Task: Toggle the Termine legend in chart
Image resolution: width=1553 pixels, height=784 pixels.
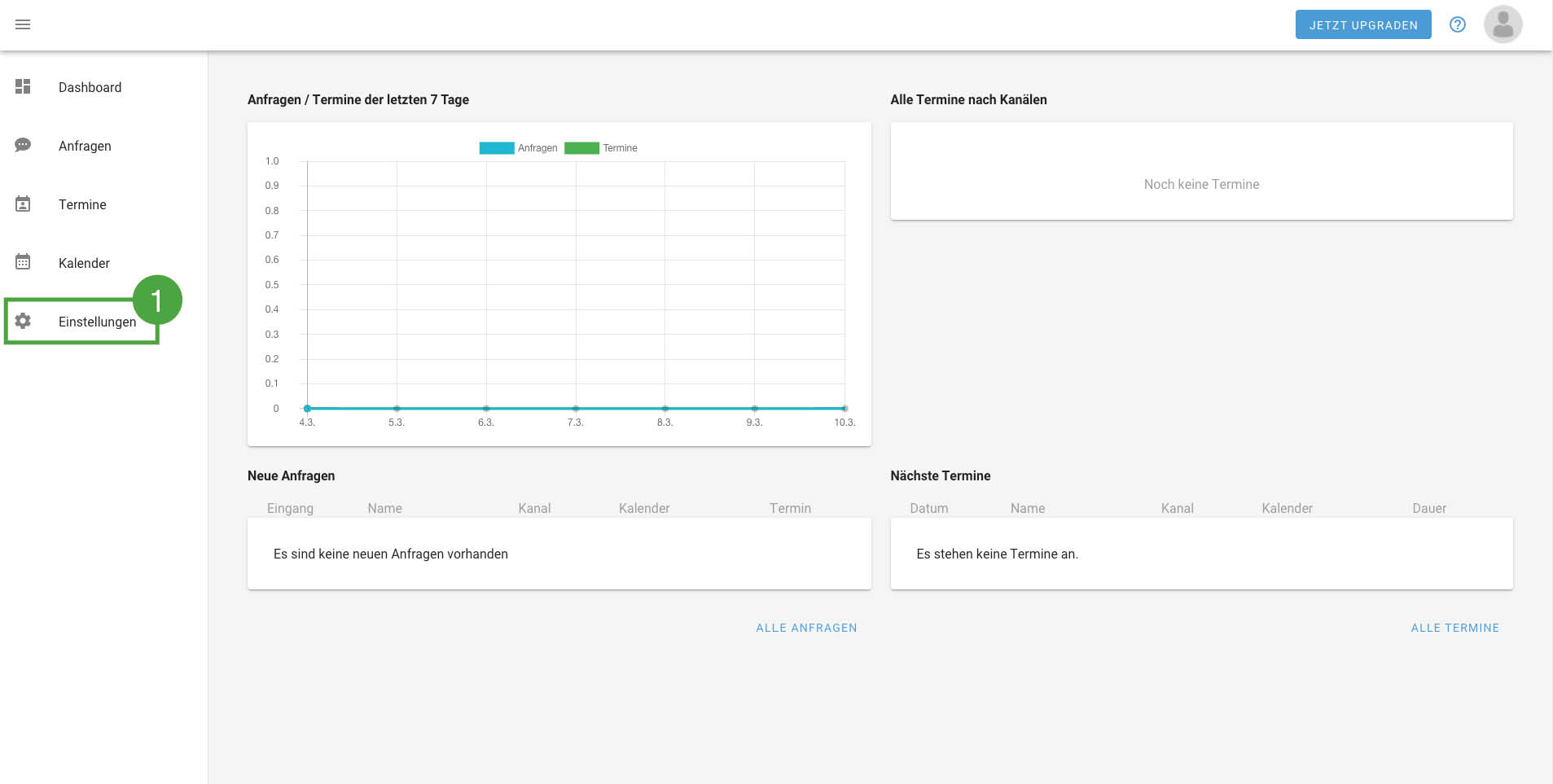Action: tap(601, 148)
